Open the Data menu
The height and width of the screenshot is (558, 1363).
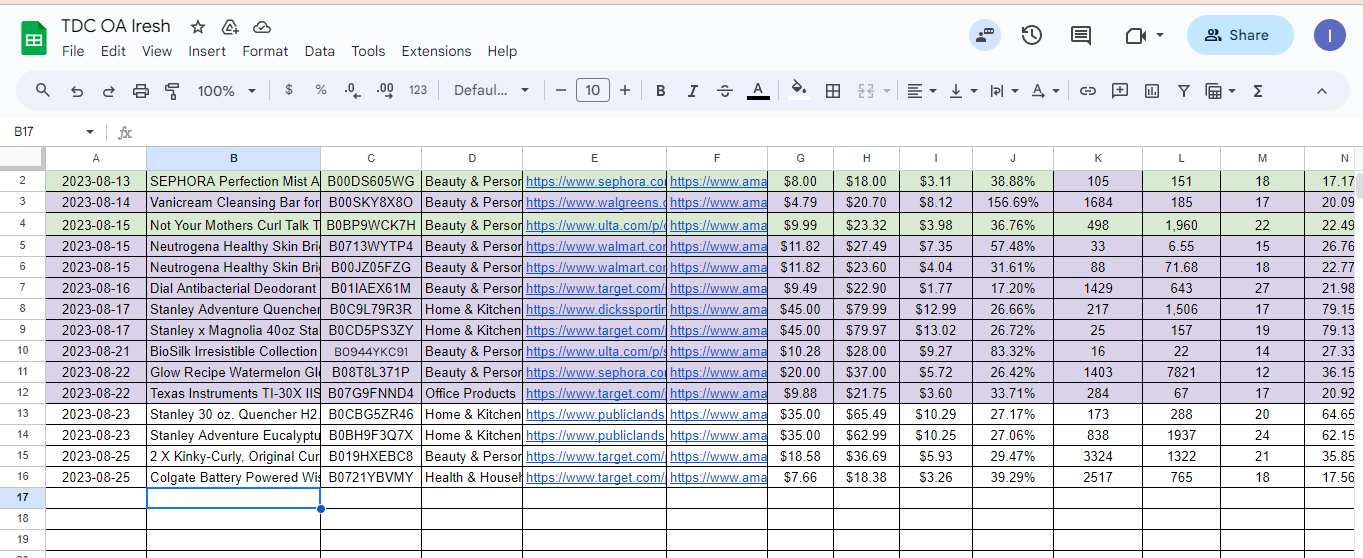(320, 51)
